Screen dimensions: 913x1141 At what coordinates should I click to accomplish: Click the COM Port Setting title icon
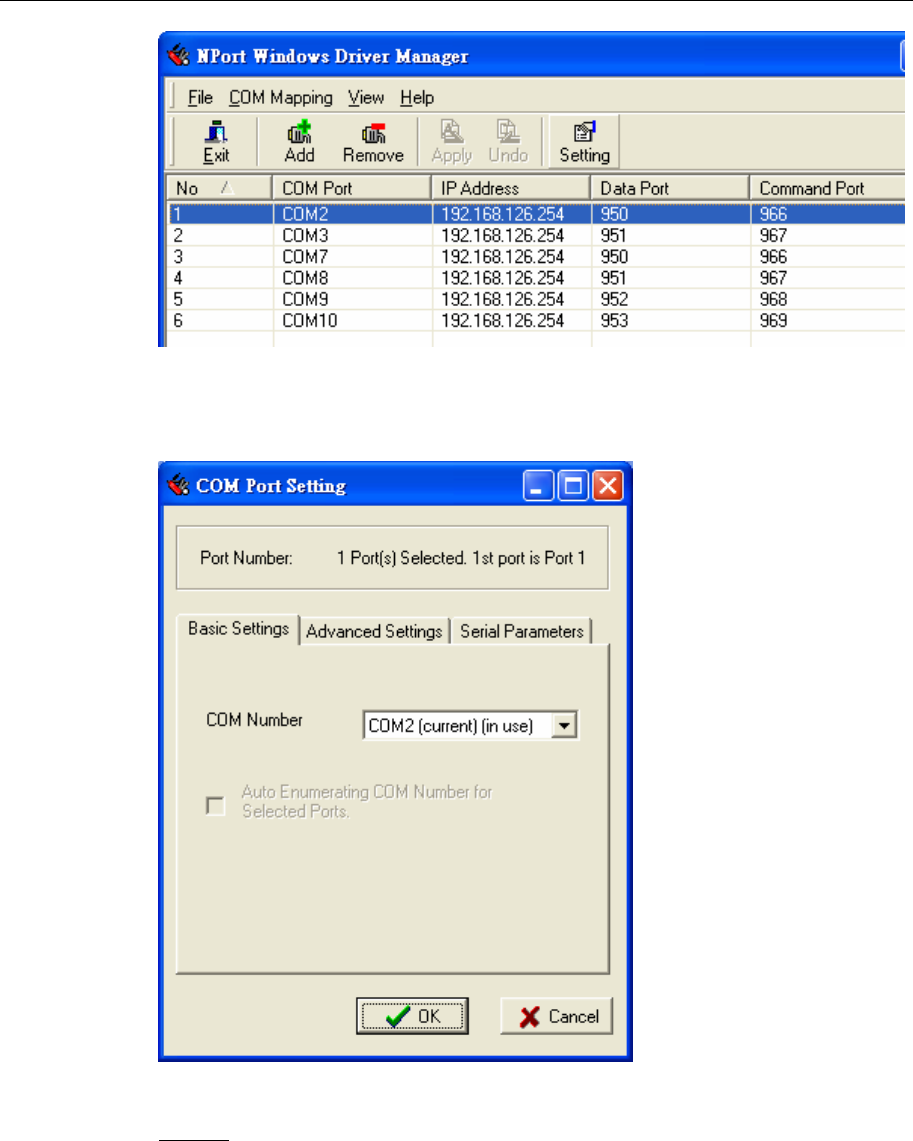[178, 485]
